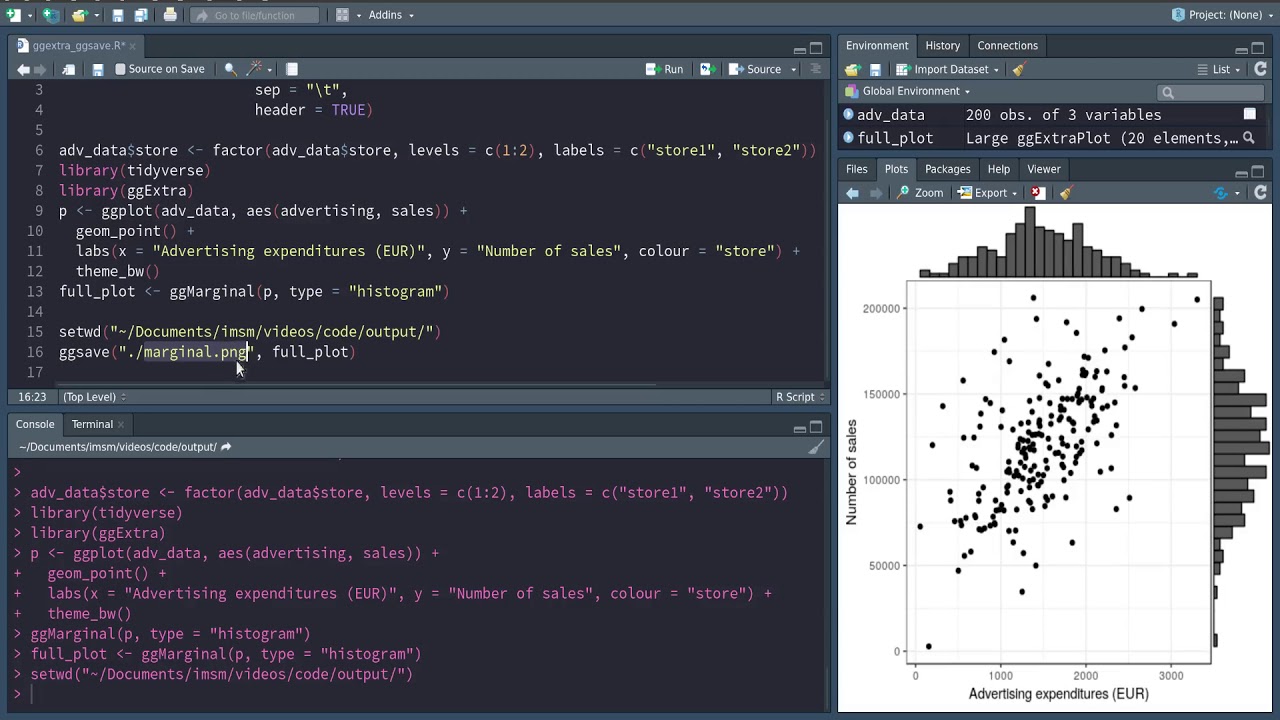1280x720 pixels.
Task: Print the current file icon
Action: (x=170, y=15)
